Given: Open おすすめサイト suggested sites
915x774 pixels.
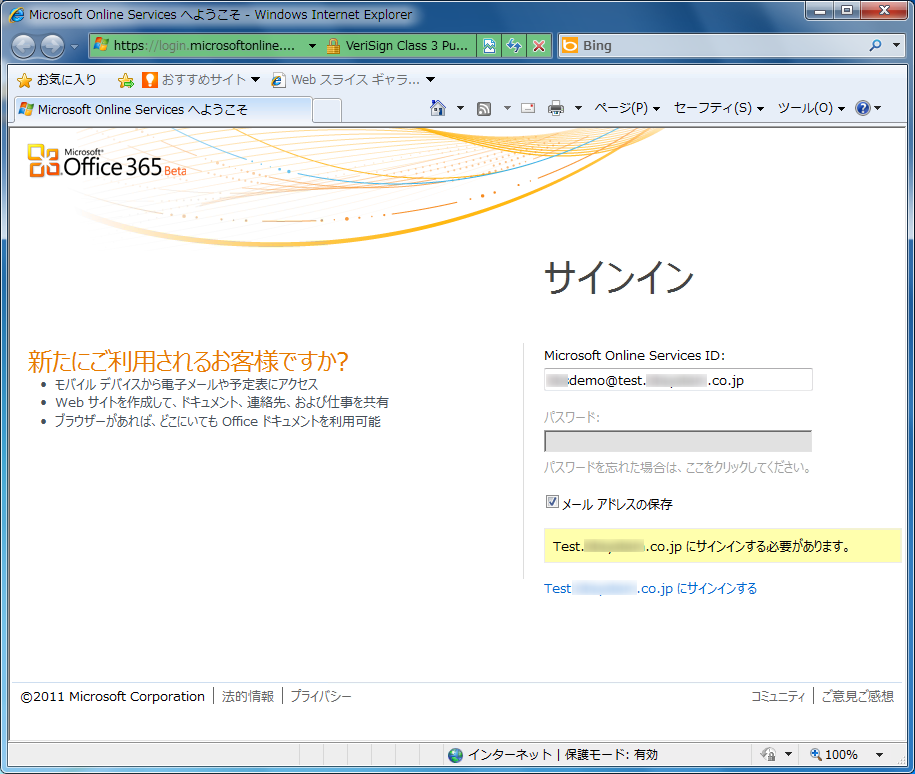Looking at the screenshot, I should coord(201,80).
